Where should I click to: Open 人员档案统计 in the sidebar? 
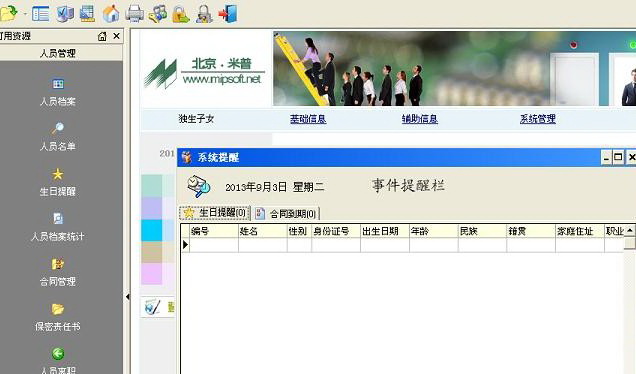[58, 228]
